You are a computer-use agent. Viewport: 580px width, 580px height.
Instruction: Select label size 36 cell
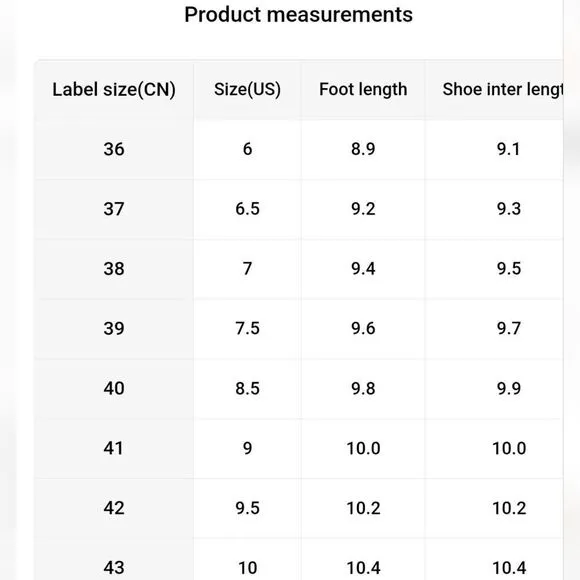click(x=114, y=149)
